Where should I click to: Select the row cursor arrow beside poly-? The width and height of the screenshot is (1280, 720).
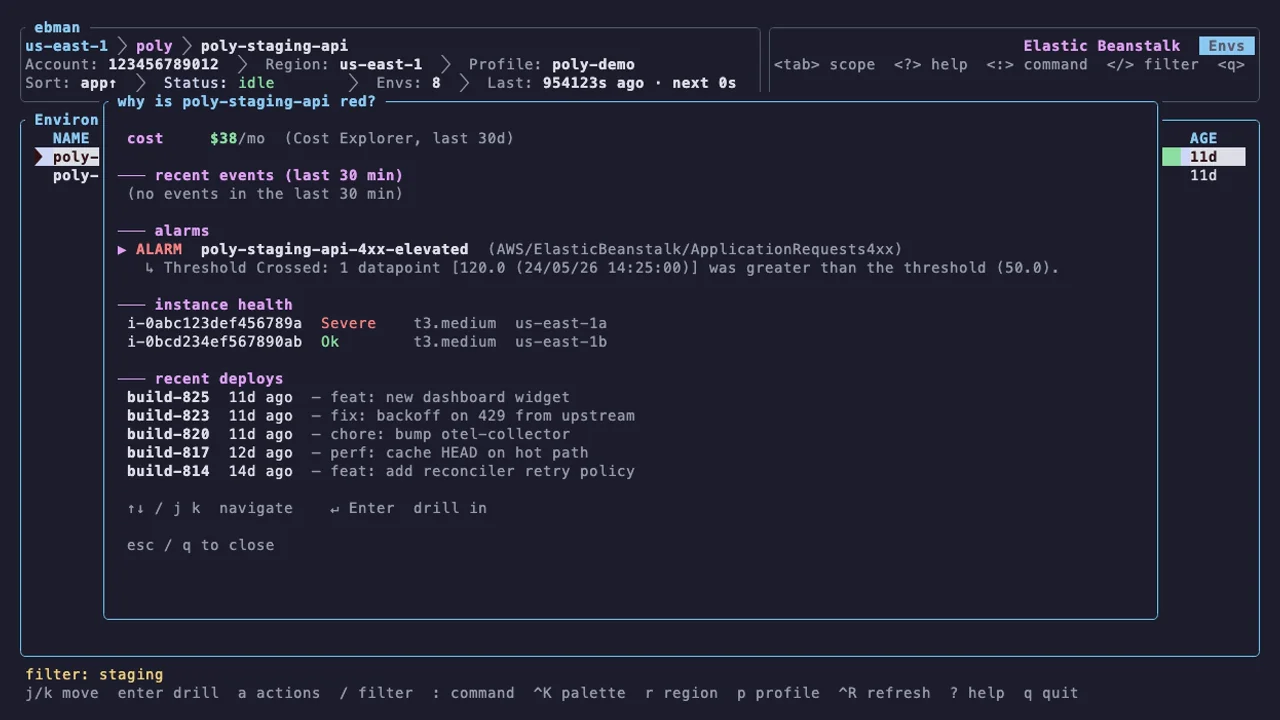(x=40, y=157)
